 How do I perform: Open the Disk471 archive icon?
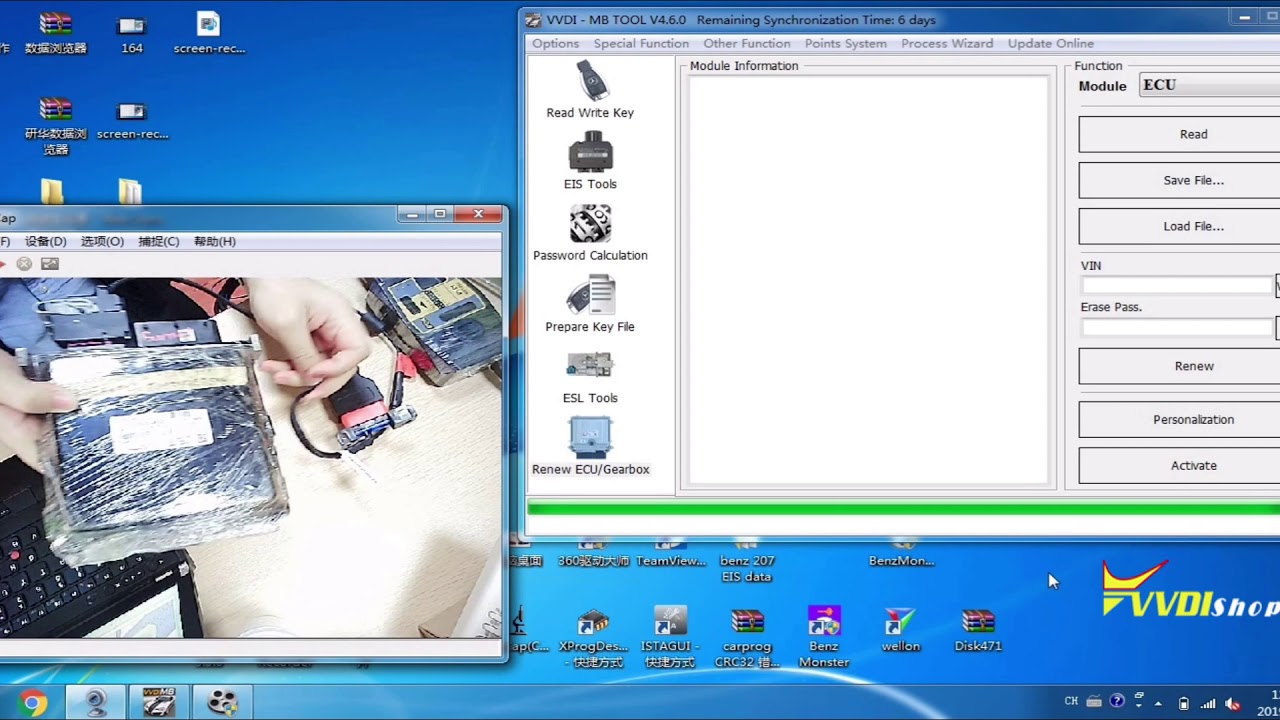click(977, 630)
